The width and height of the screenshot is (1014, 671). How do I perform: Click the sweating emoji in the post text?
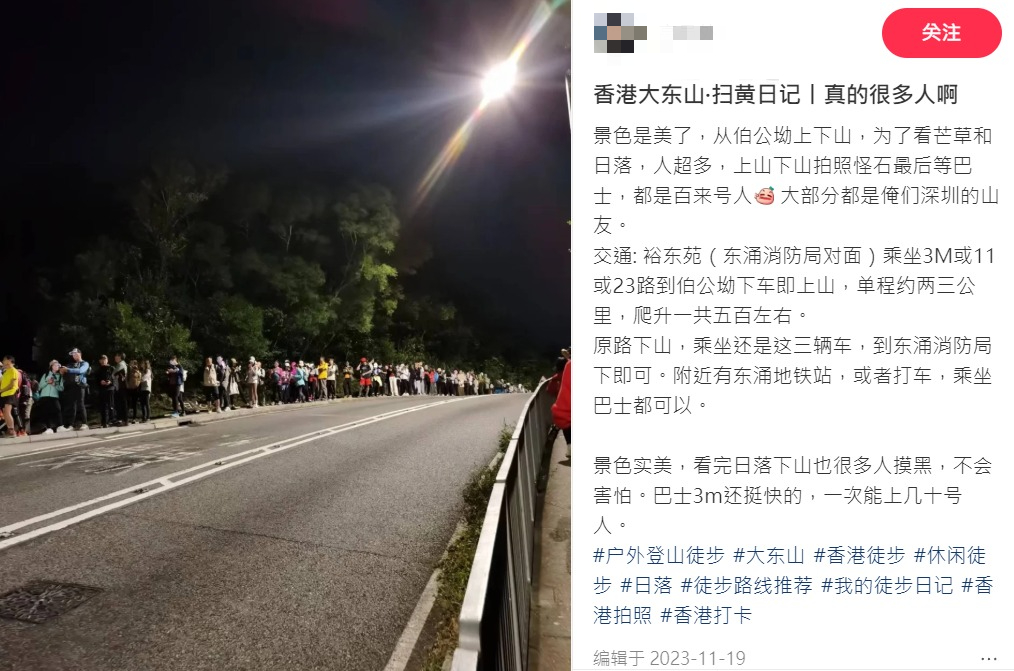(764, 195)
